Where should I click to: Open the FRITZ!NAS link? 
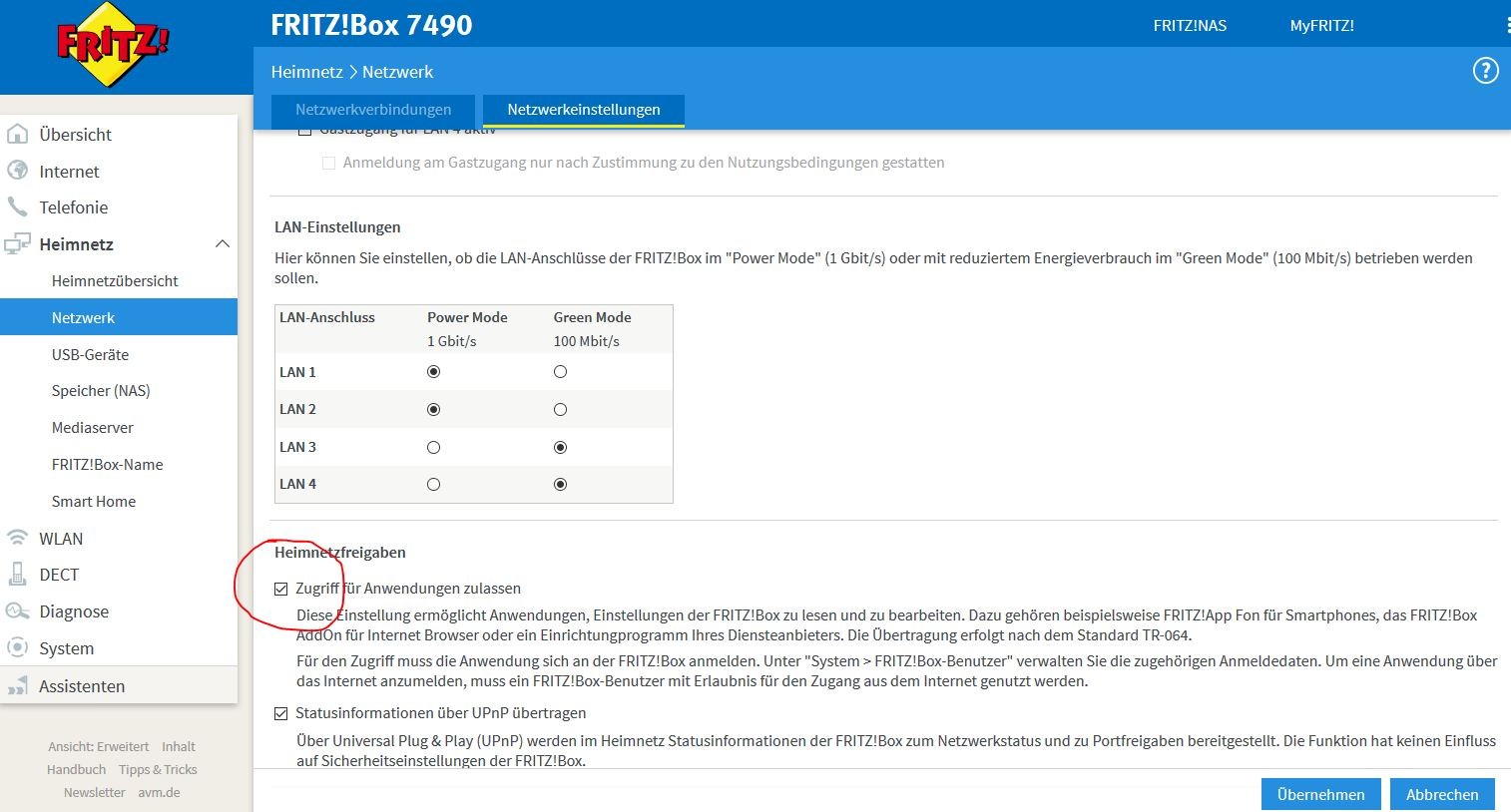1190,25
